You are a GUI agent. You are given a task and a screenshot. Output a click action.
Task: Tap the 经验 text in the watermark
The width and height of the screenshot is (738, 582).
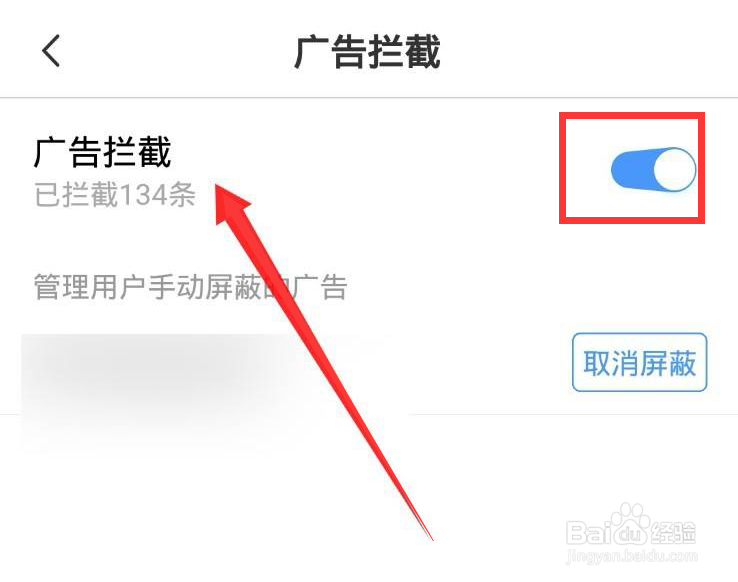tap(673, 533)
